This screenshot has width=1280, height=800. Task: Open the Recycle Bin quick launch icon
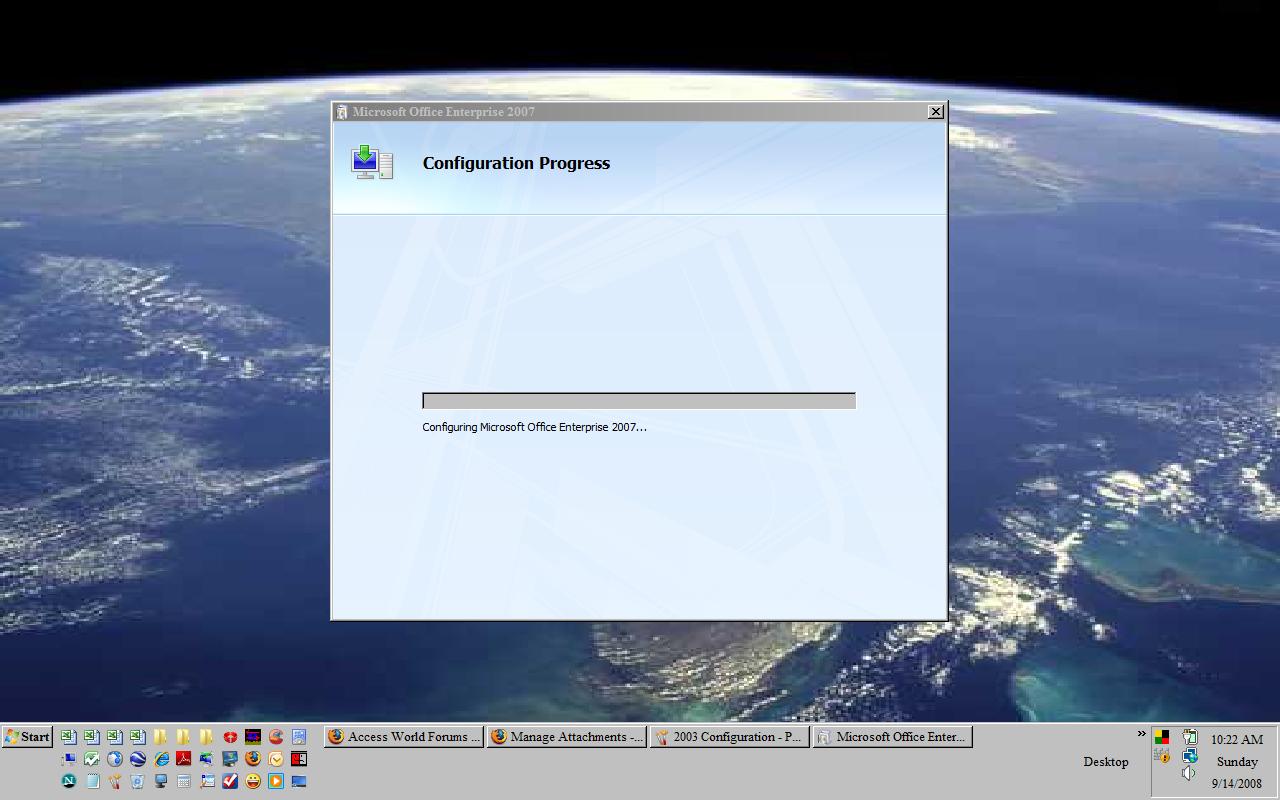pos(138,781)
